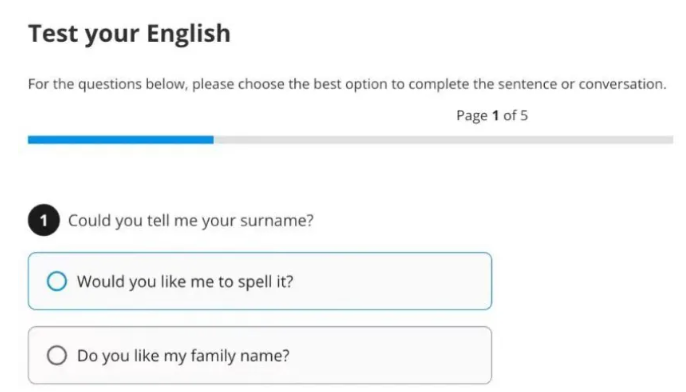Click the question "Could you tell me your surname?"
Viewport: 686px width, 392px height.
(x=191, y=220)
